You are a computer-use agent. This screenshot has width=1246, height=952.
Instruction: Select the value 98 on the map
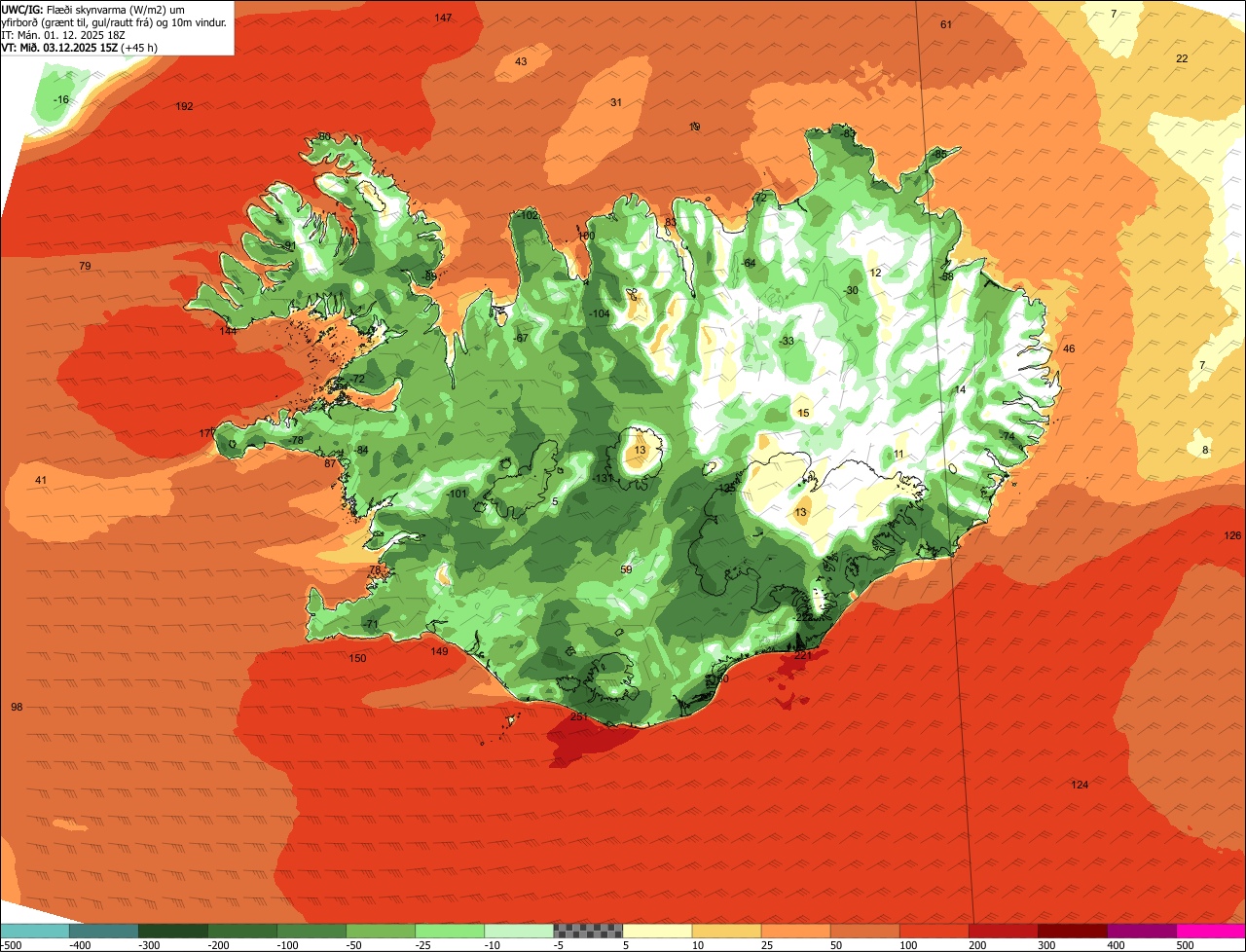pyautogui.click(x=17, y=707)
